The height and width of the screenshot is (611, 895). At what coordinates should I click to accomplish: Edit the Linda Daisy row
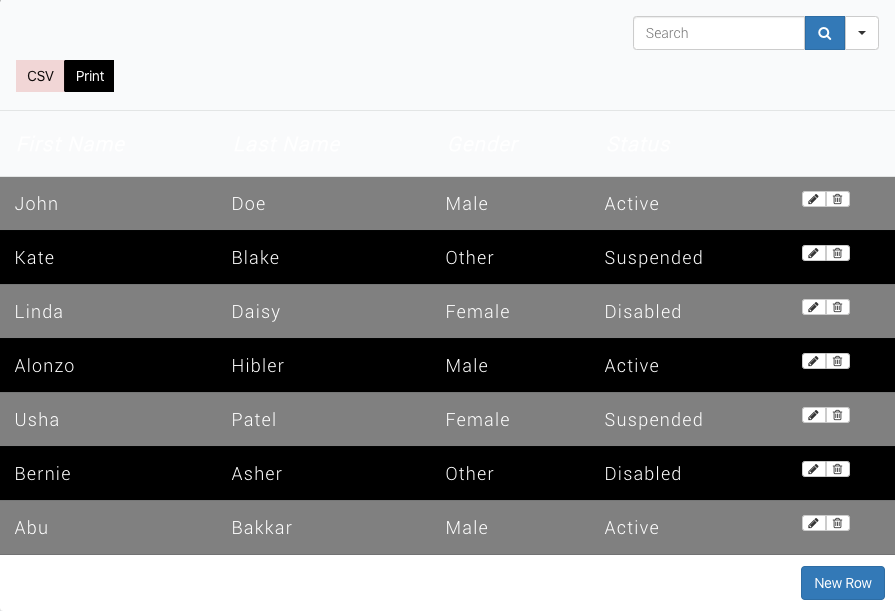pyautogui.click(x=814, y=307)
